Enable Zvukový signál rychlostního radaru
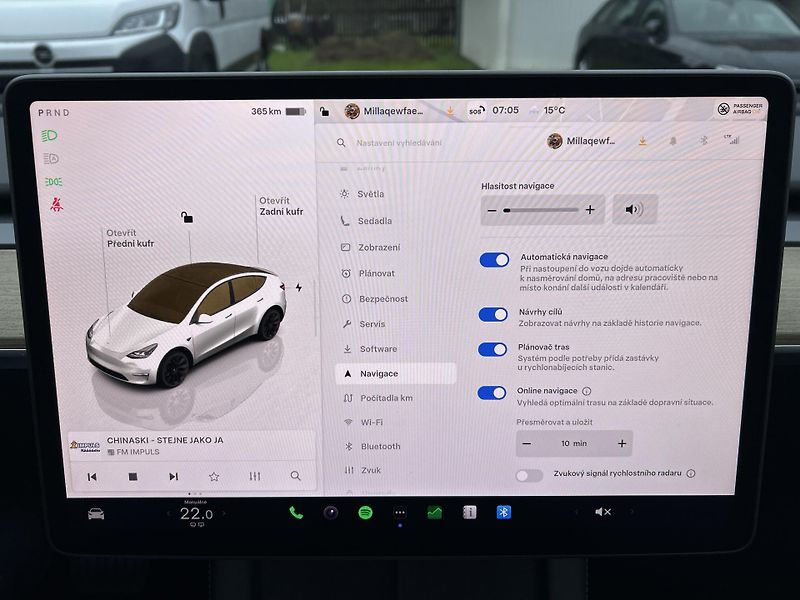The image size is (800, 600). pyautogui.click(x=529, y=476)
